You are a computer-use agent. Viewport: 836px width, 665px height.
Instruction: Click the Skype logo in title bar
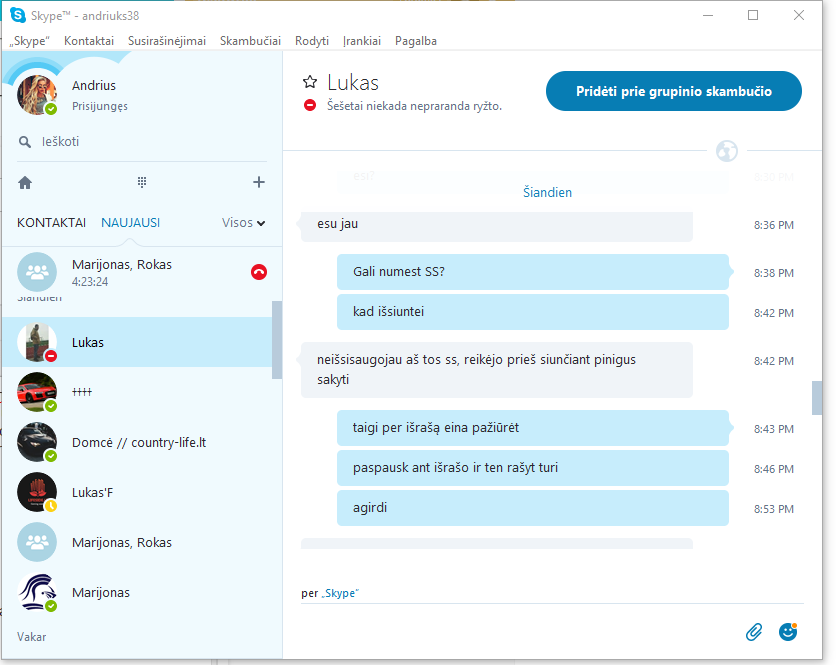pyautogui.click(x=18, y=15)
